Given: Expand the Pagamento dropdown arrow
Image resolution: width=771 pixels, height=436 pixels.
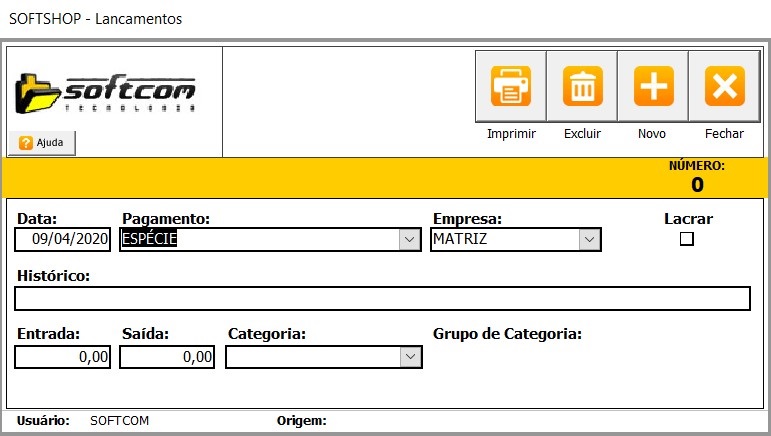Looking at the screenshot, I should click(409, 240).
